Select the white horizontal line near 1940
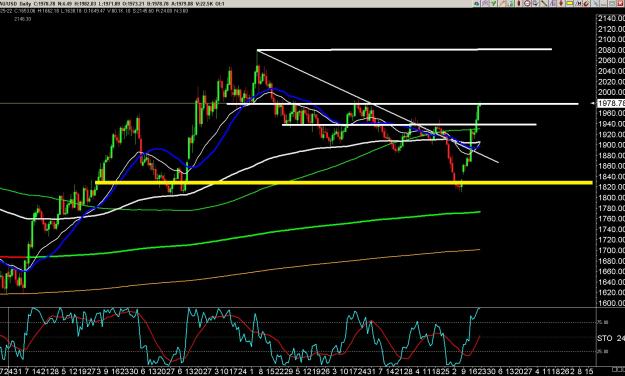The height and width of the screenshot is (376, 625). 409,124
